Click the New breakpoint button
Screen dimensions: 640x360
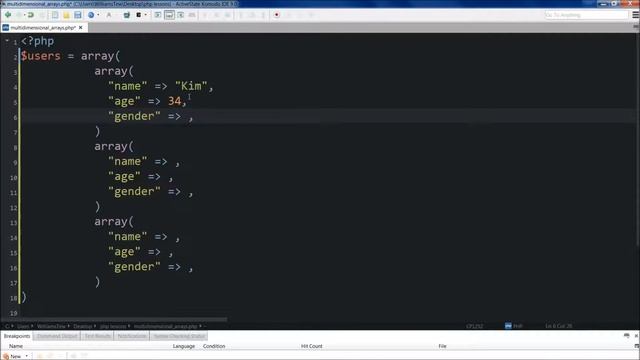[x=12, y=356]
